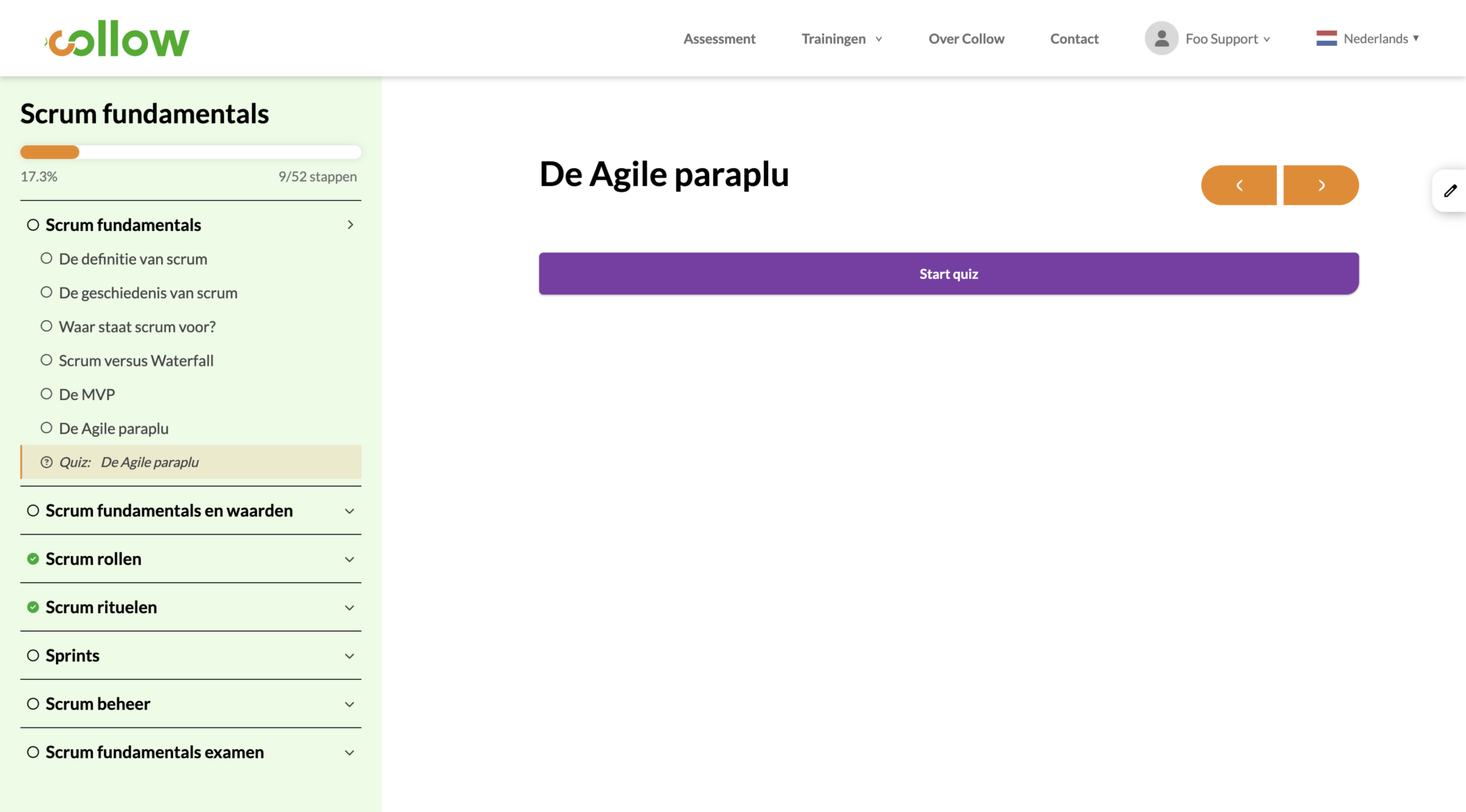Click the Foo Support user avatar
Viewport: 1466px width, 812px height.
pos(1161,39)
